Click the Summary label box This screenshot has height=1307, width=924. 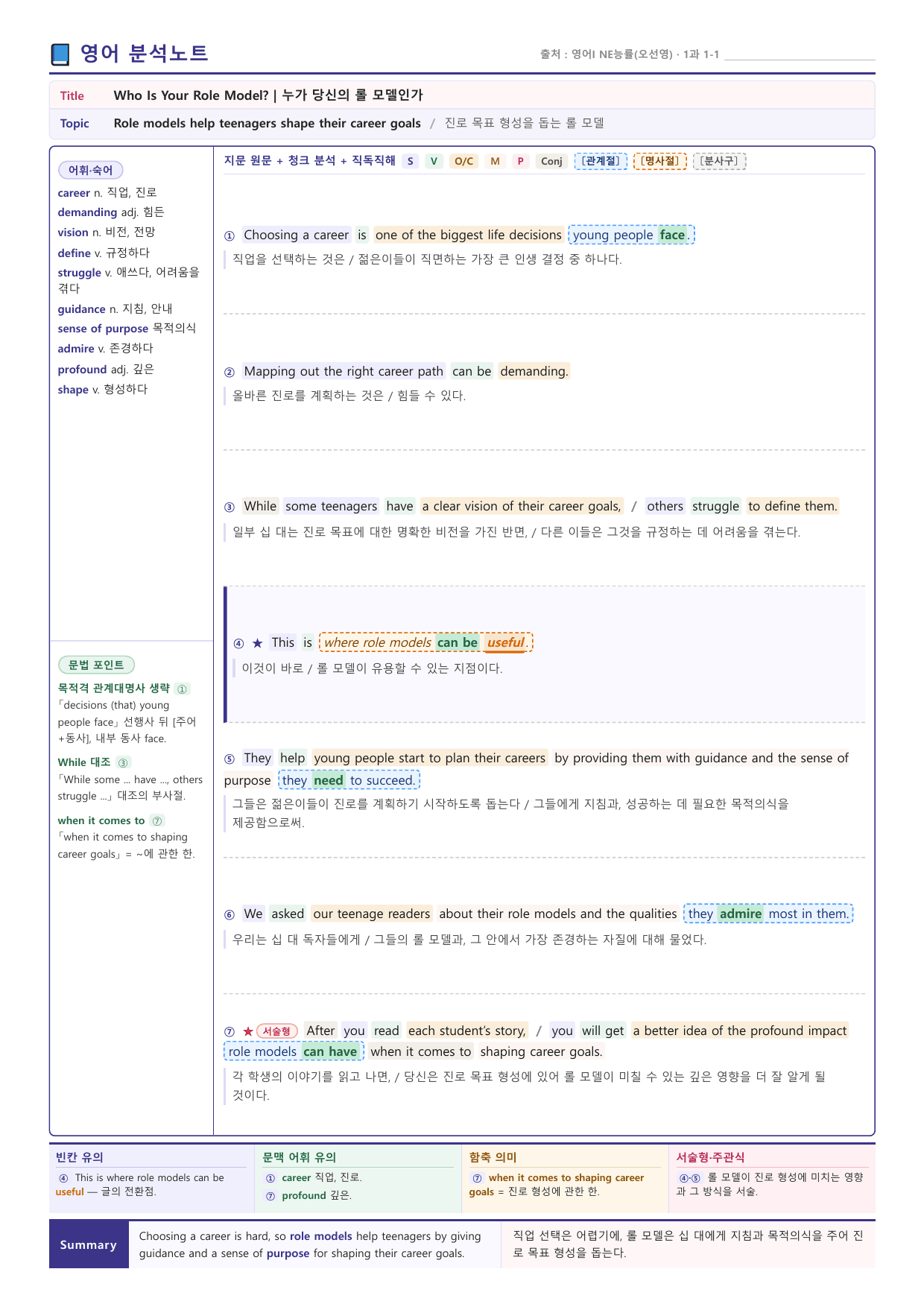tap(89, 1245)
